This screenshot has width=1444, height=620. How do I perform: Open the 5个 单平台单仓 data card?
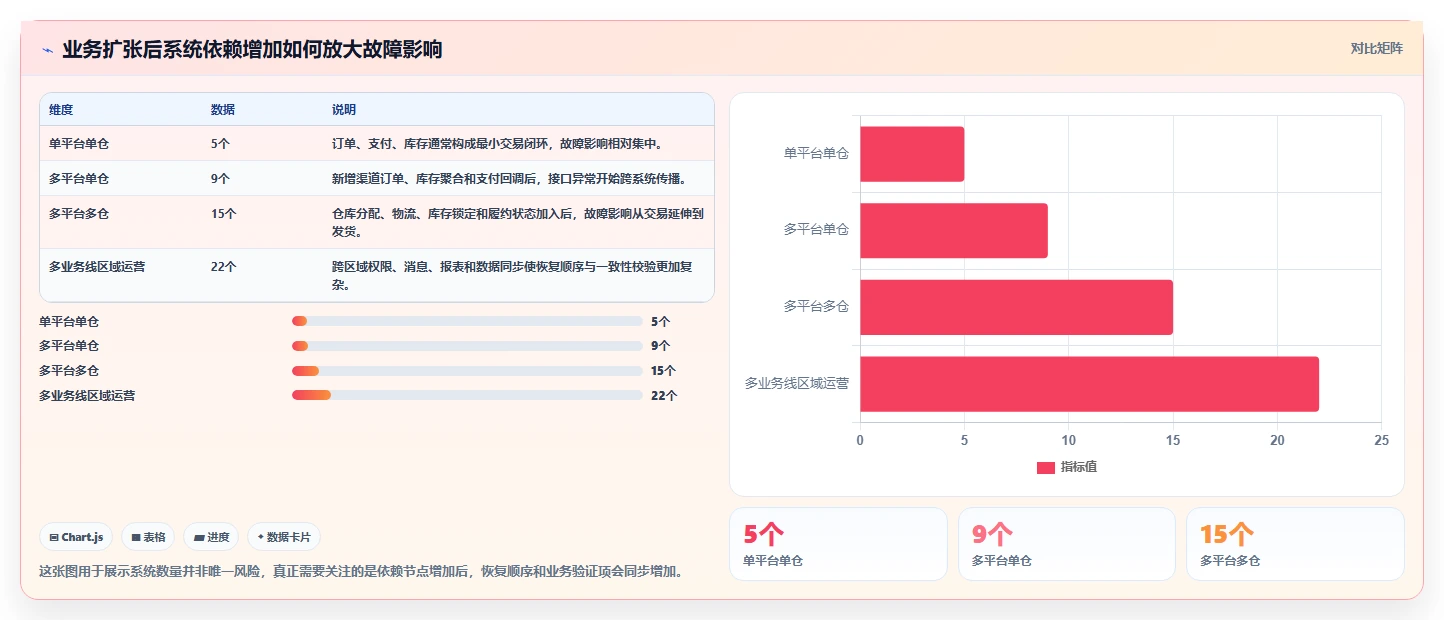pyautogui.click(x=838, y=544)
